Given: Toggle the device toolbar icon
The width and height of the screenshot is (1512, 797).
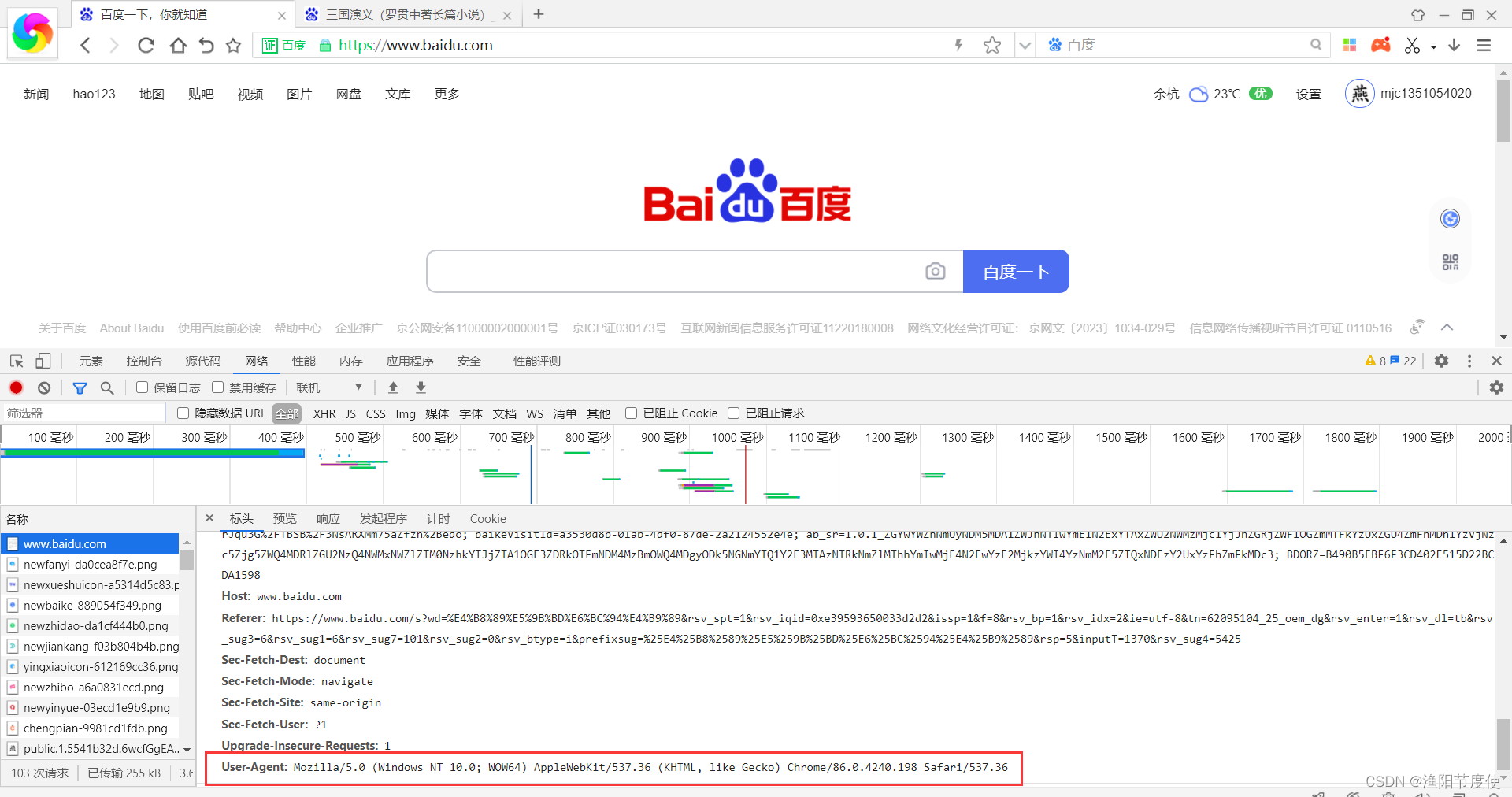Looking at the screenshot, I should [x=43, y=361].
